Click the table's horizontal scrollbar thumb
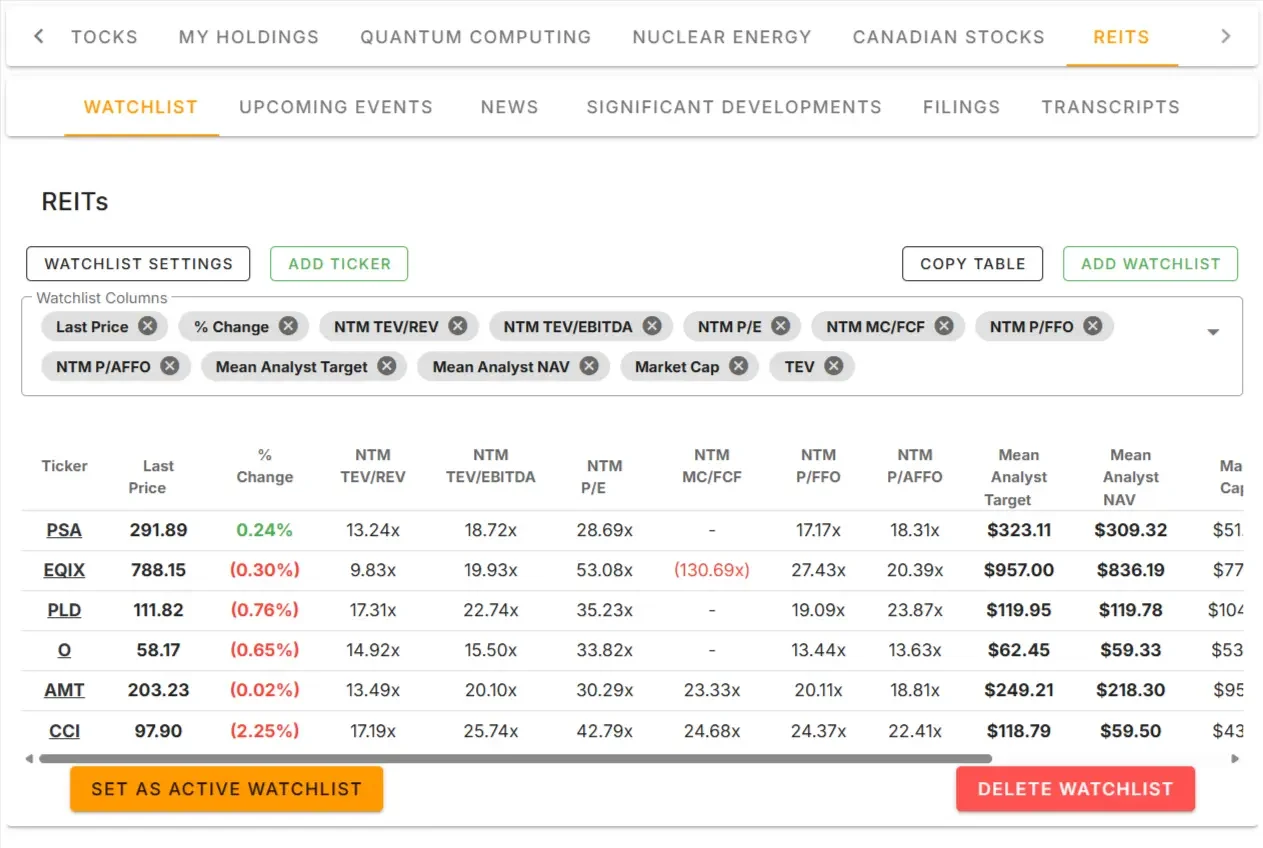This screenshot has width=1263, height=848. tap(515, 759)
